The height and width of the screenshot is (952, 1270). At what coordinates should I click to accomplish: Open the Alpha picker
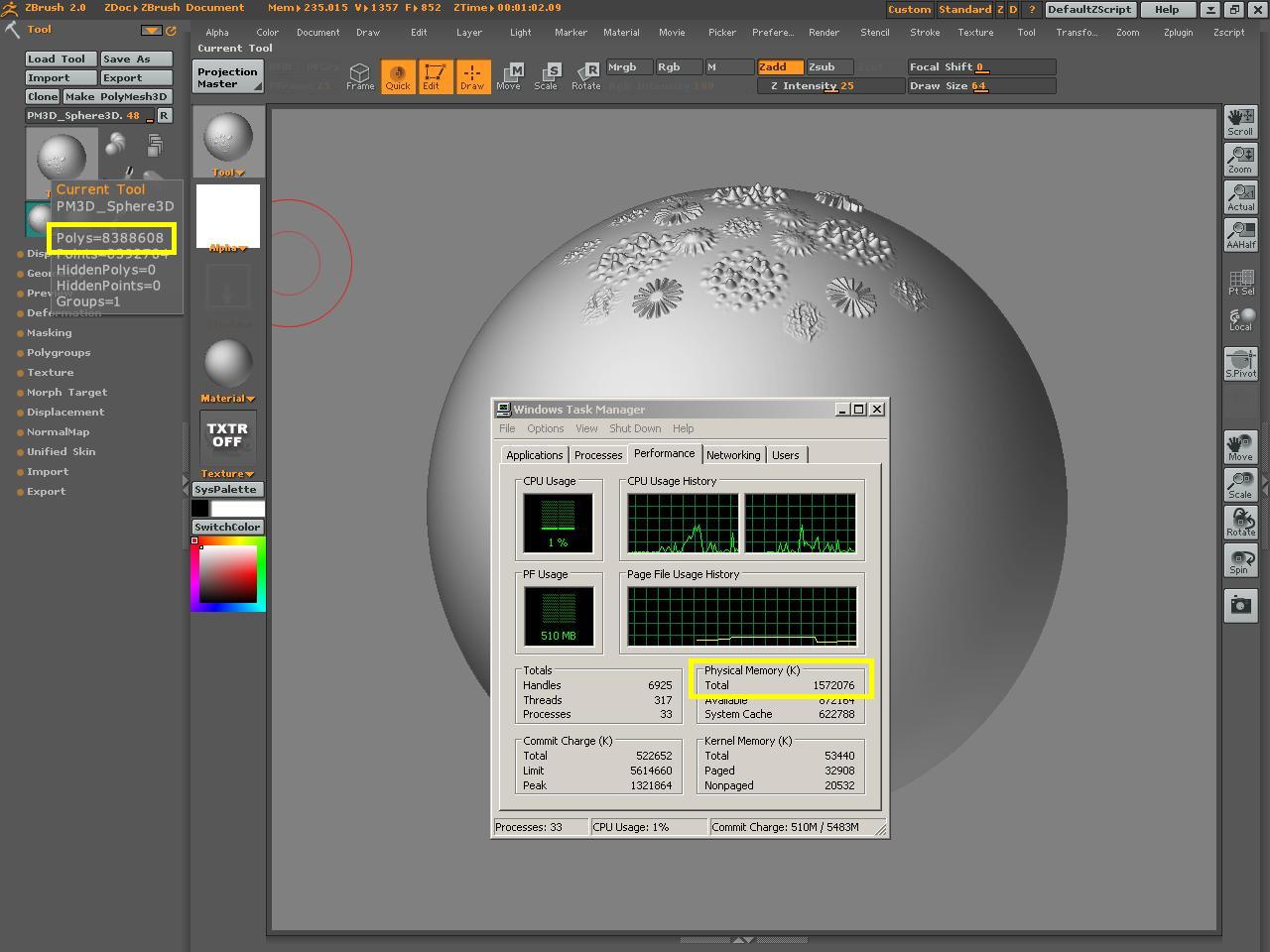pos(228,217)
